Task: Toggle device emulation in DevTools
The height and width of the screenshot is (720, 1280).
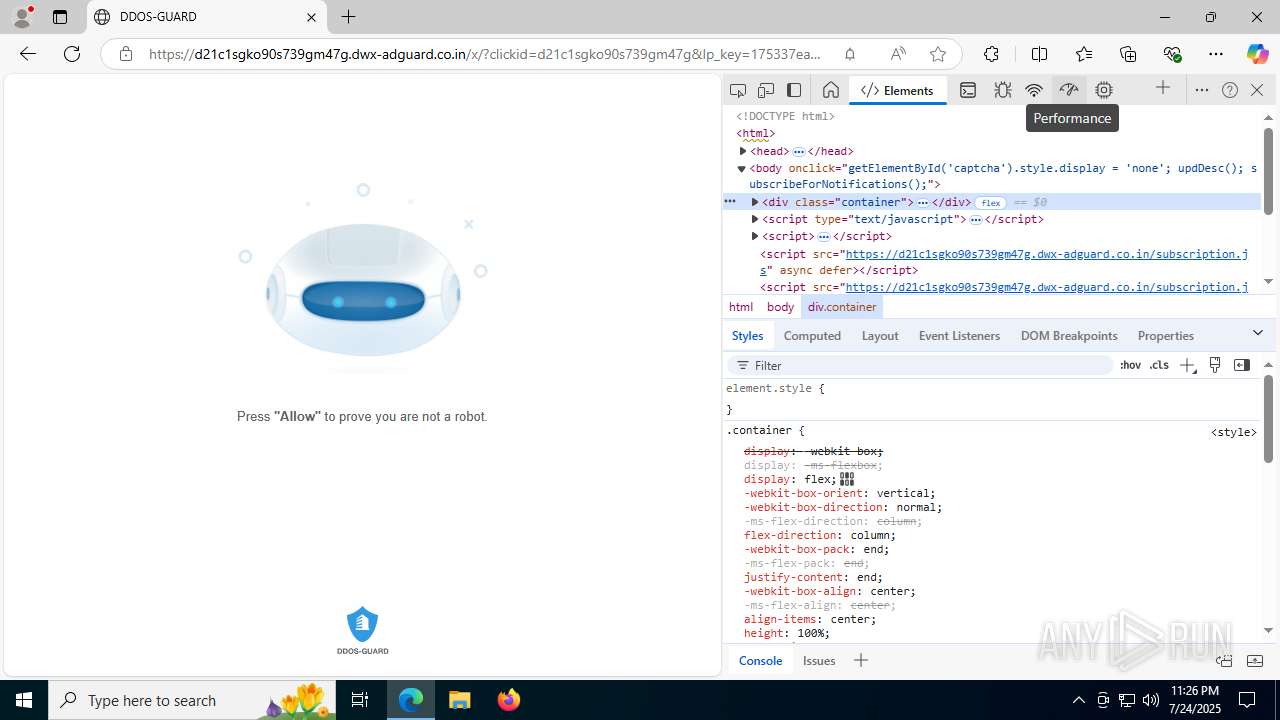Action: tap(766, 90)
